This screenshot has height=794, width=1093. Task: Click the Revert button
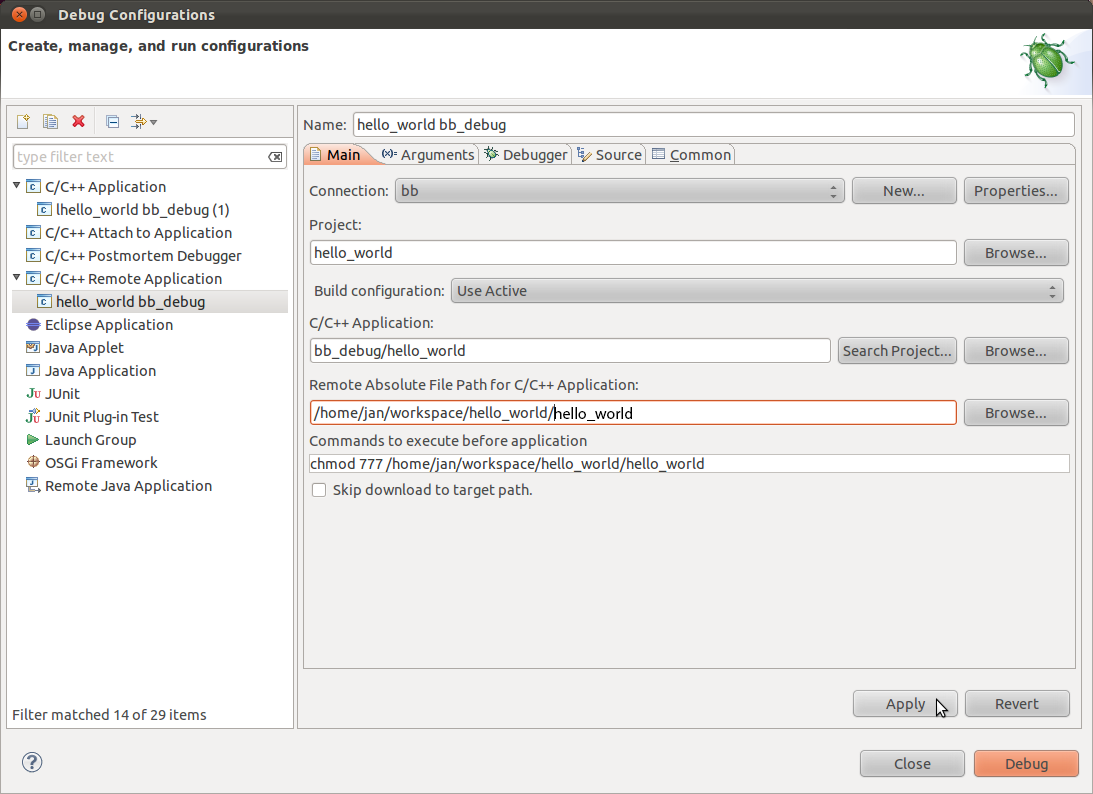[1017, 703]
